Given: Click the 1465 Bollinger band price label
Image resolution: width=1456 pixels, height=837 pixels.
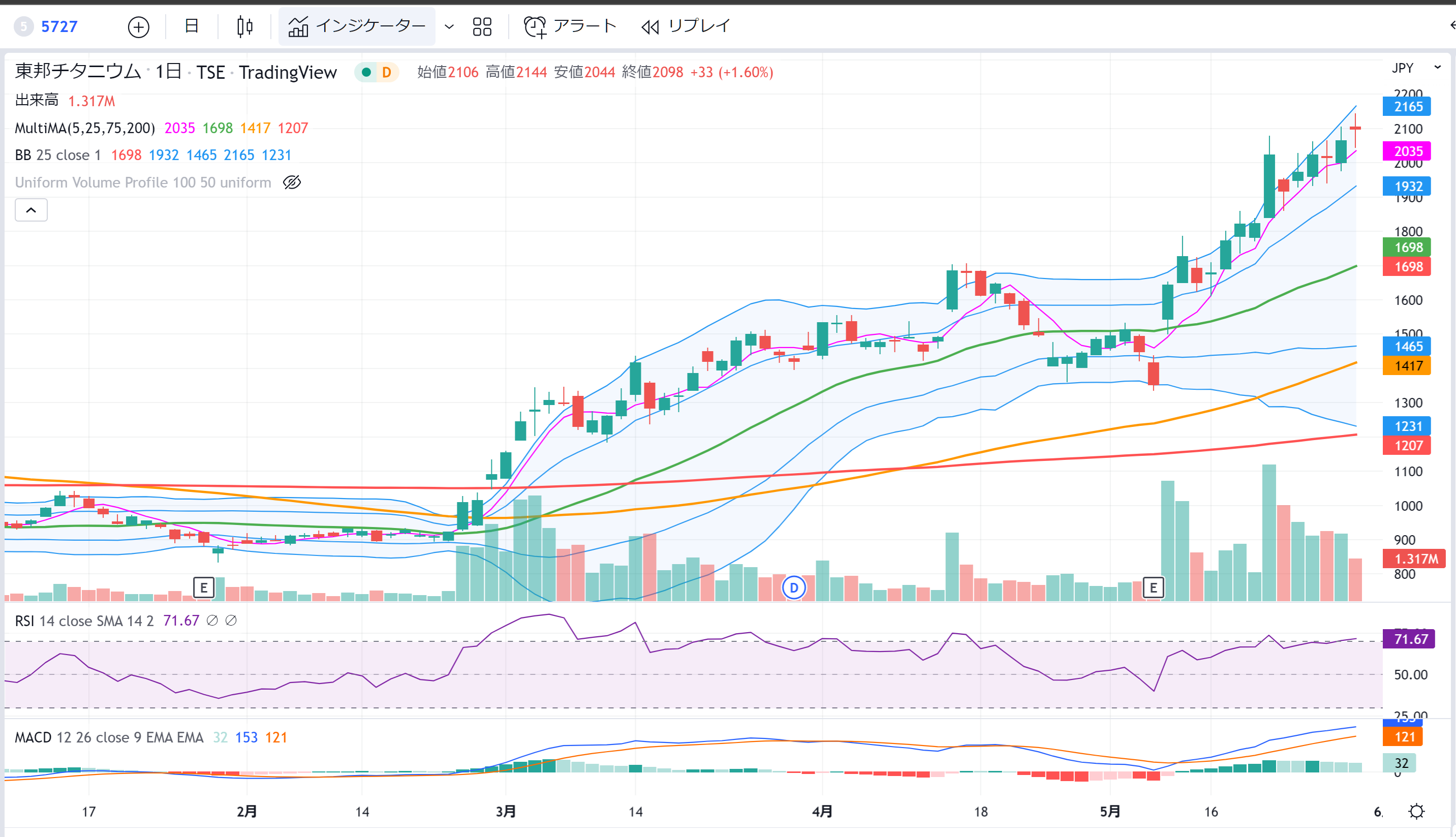Looking at the screenshot, I should click(x=1407, y=346).
